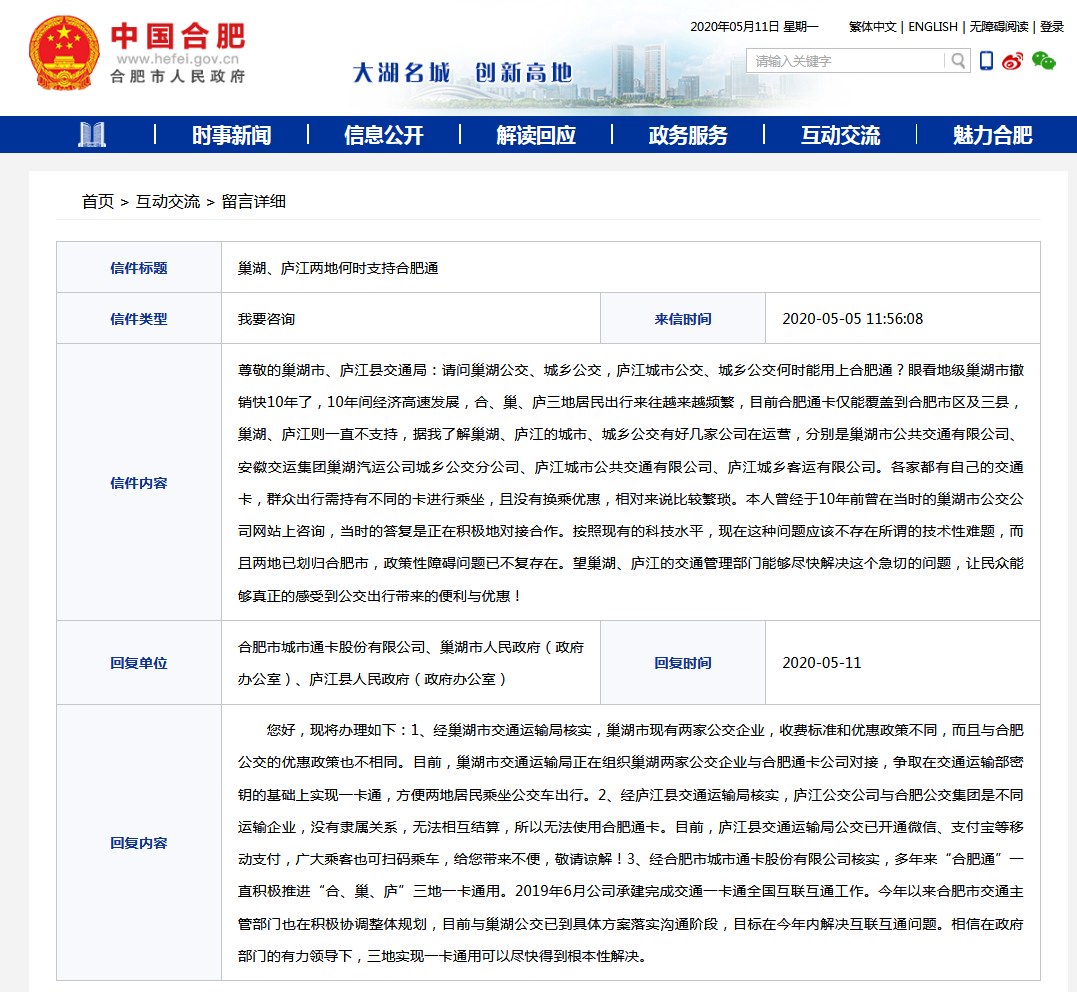Open 无障碍阅读 accessibility mode

999,27
